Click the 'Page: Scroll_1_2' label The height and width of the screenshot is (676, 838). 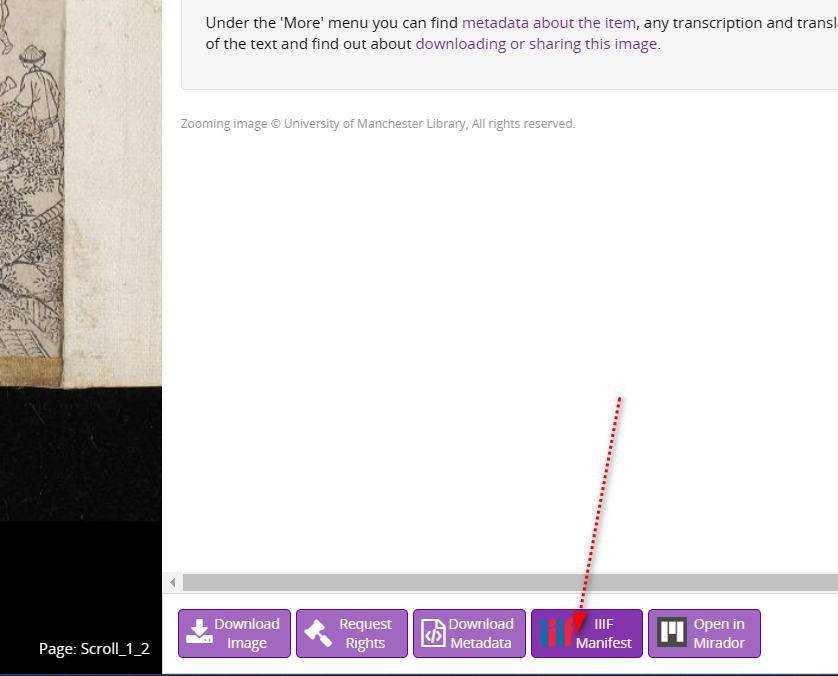(x=94, y=648)
